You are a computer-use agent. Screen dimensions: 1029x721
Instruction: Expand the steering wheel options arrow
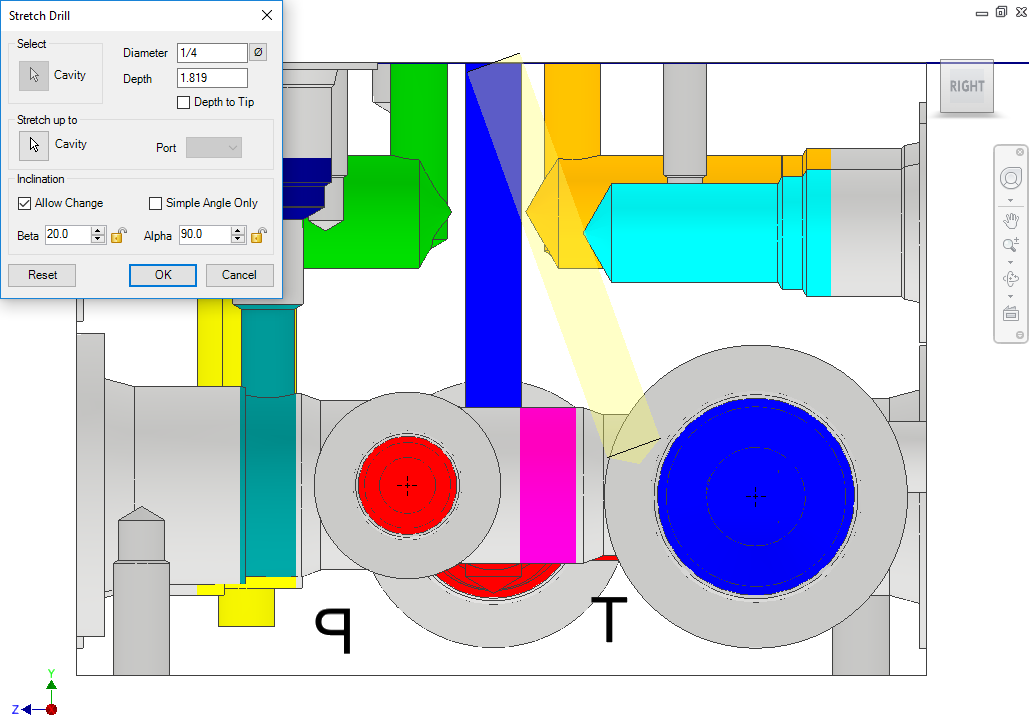tap(1011, 201)
